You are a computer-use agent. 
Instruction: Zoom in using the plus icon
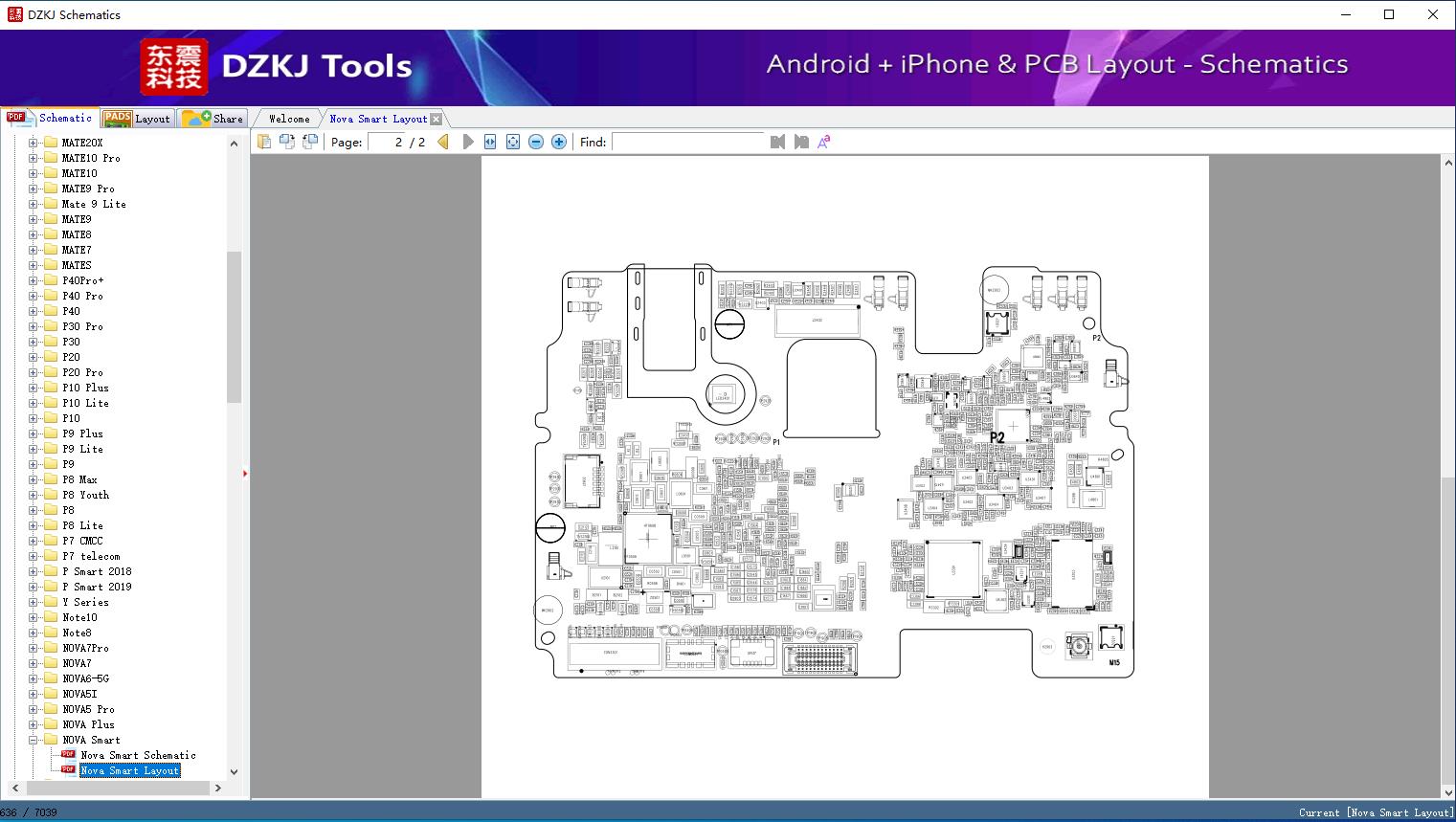coord(558,141)
